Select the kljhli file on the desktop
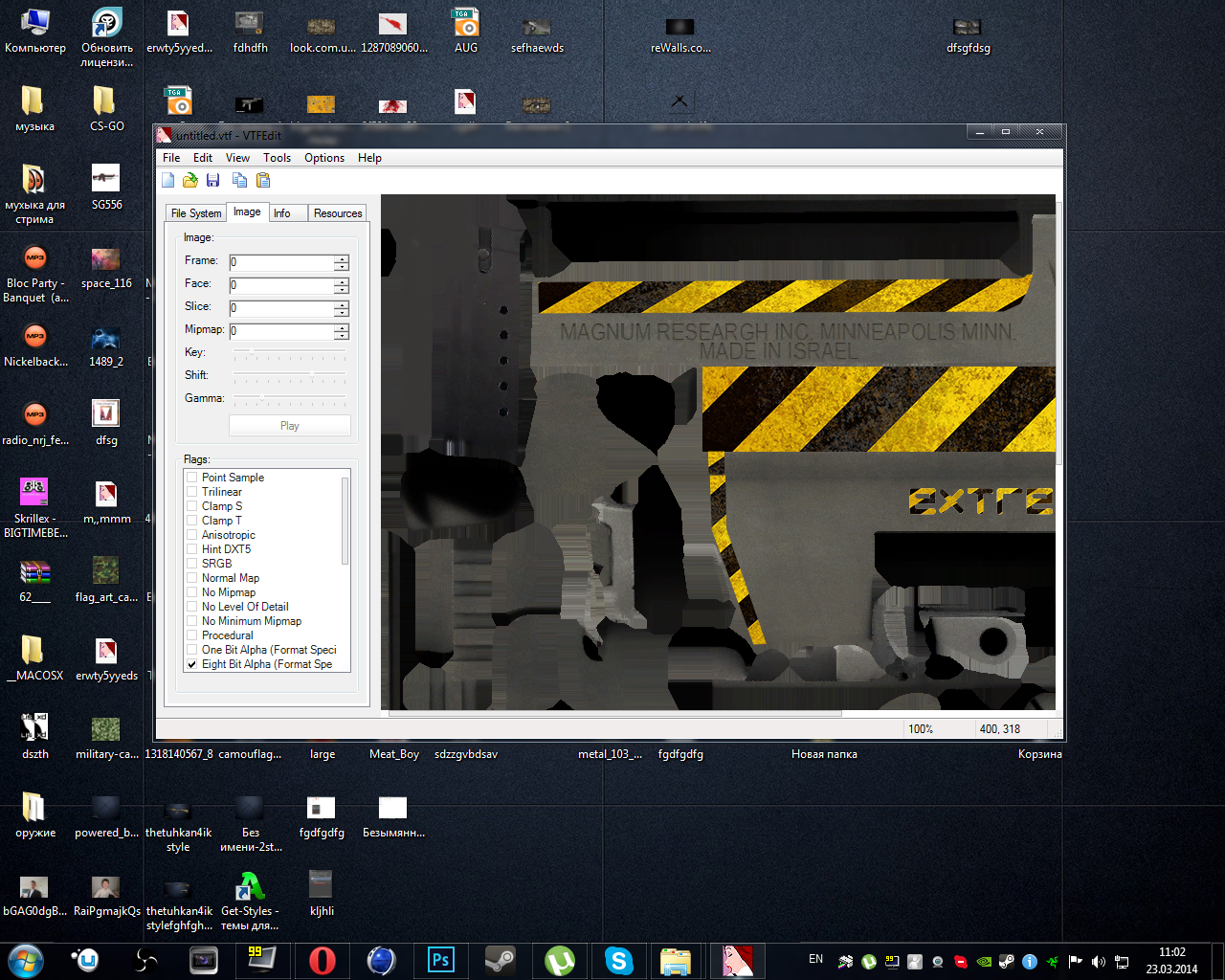The image size is (1225, 980). click(322, 894)
